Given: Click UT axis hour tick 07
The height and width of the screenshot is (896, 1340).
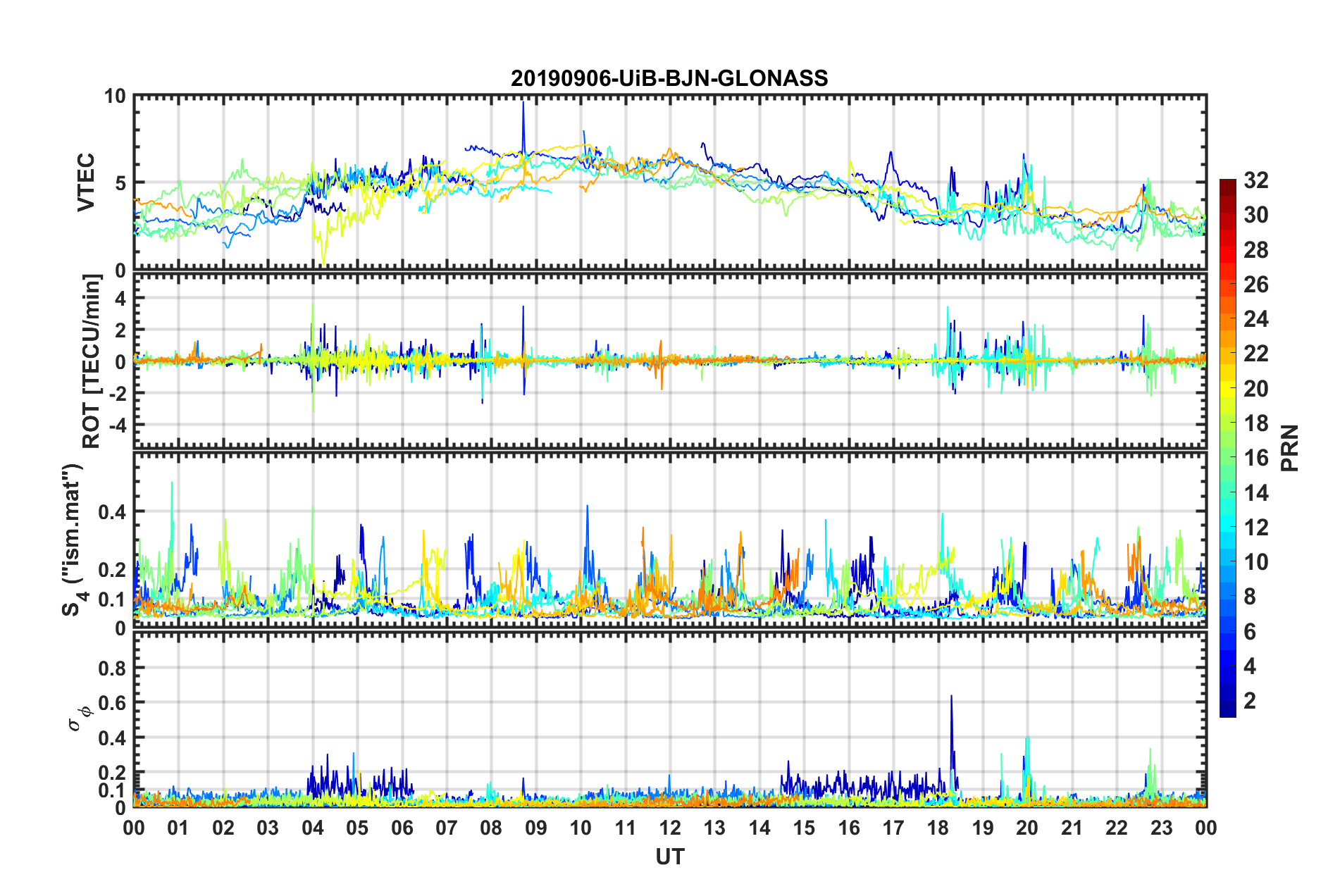Looking at the screenshot, I should (x=447, y=828).
